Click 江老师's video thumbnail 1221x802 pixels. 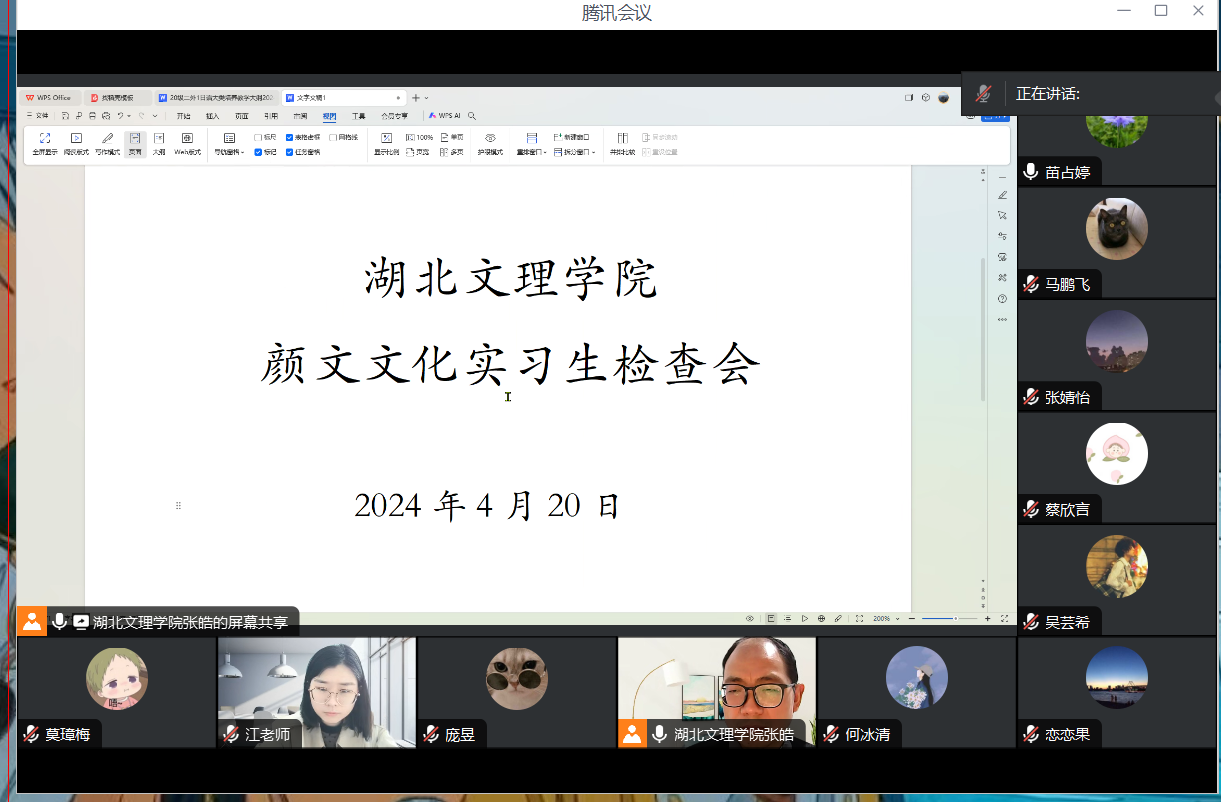(x=317, y=692)
